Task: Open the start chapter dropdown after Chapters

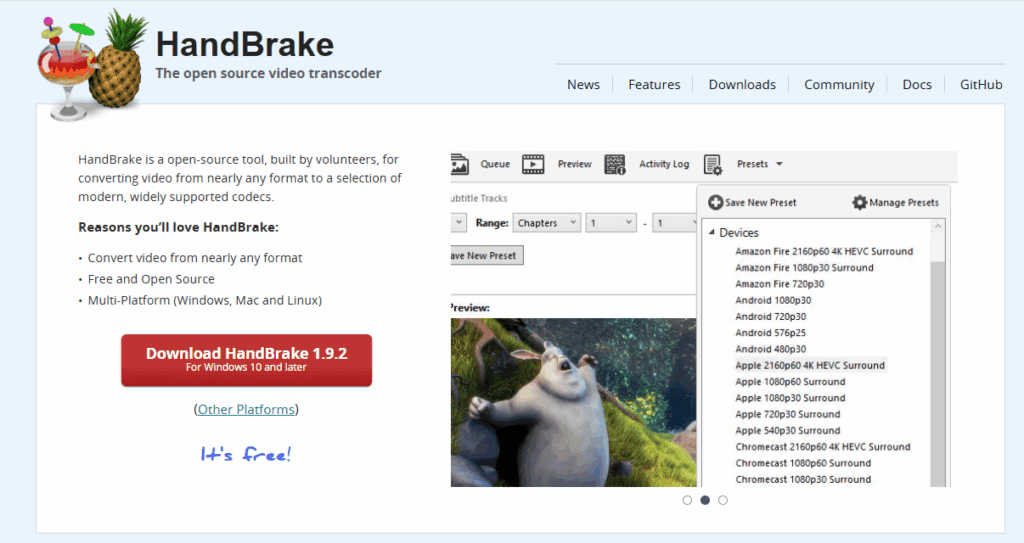Action: click(x=611, y=223)
